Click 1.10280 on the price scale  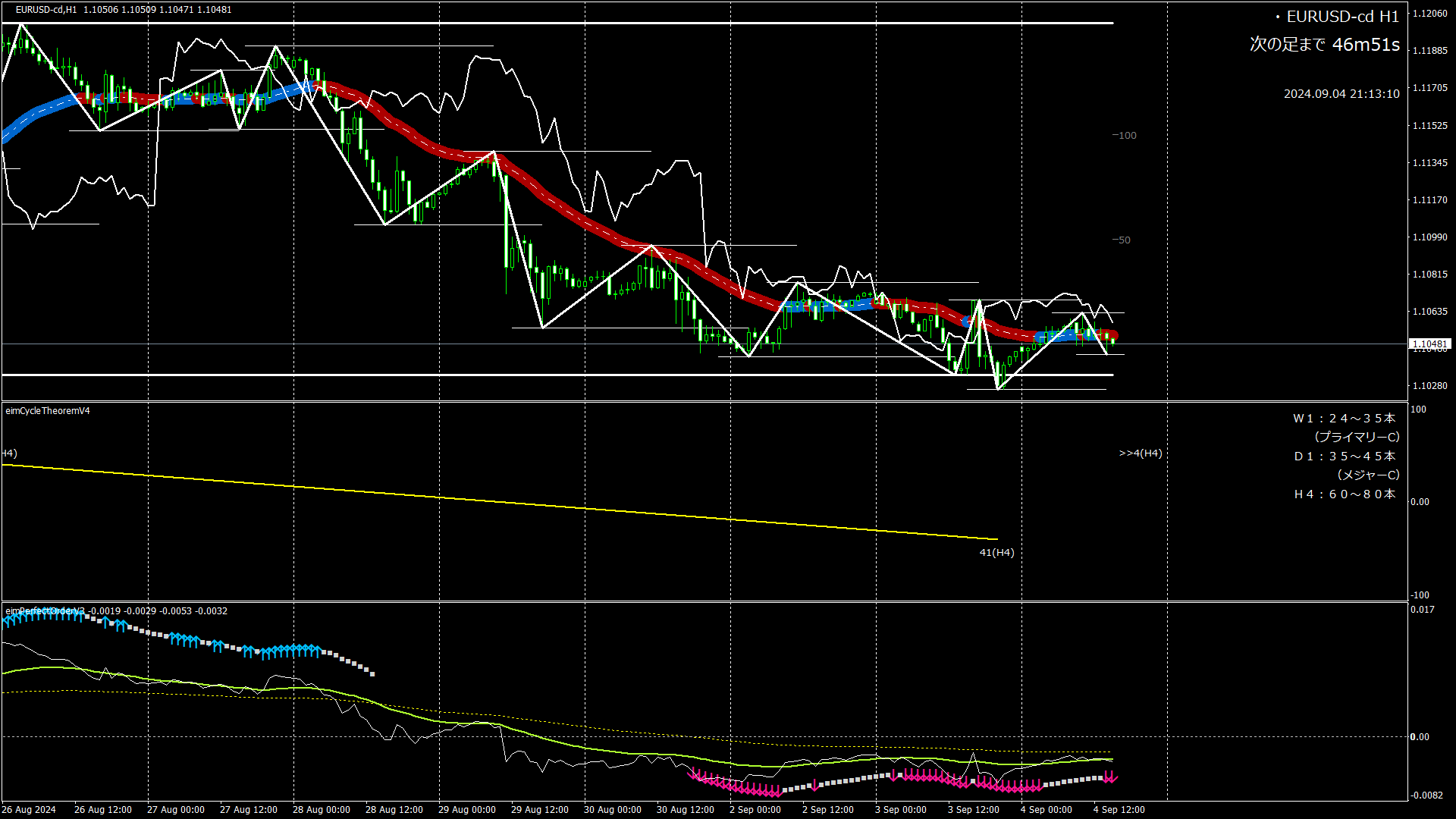point(1429,386)
